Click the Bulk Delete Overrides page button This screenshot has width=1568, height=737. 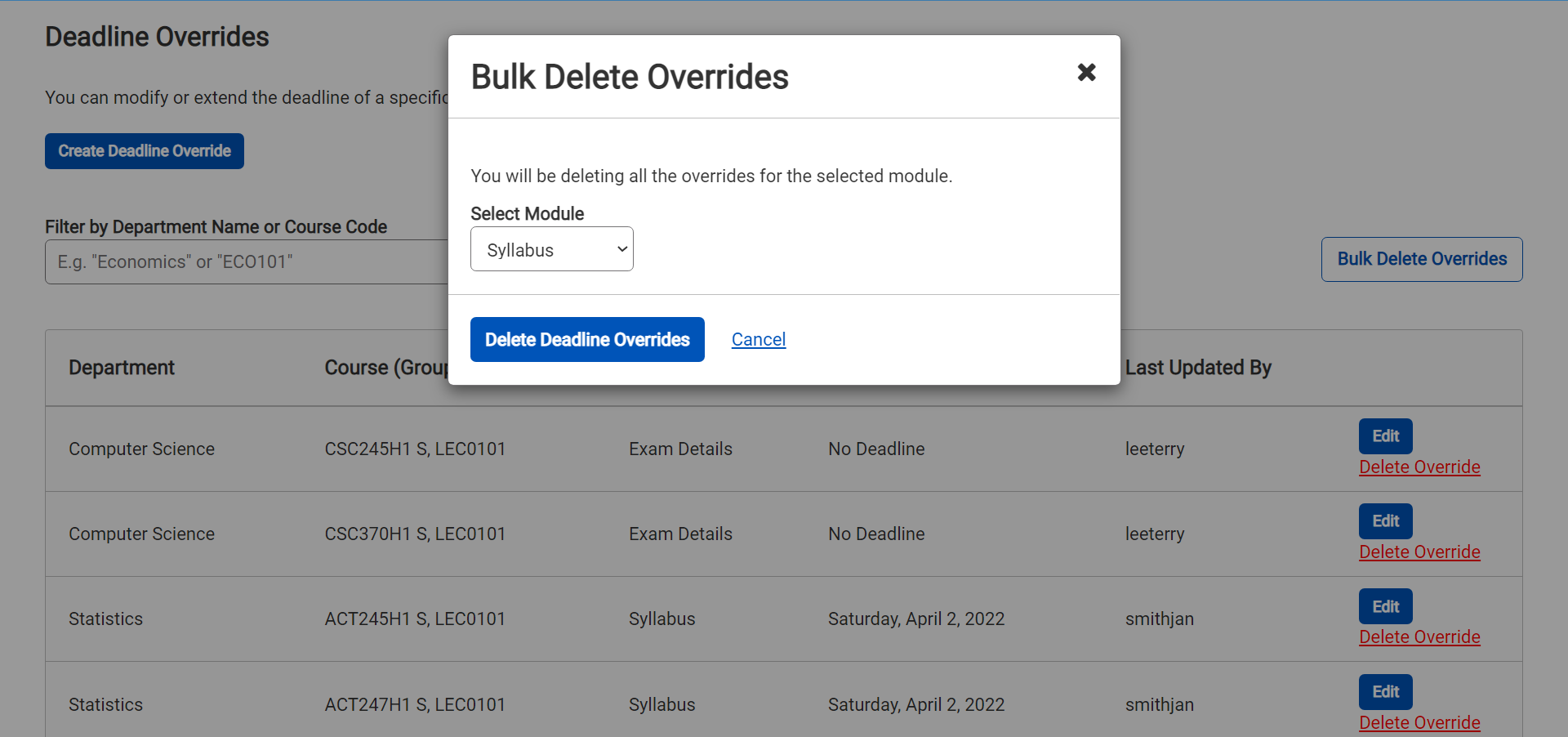(1422, 259)
